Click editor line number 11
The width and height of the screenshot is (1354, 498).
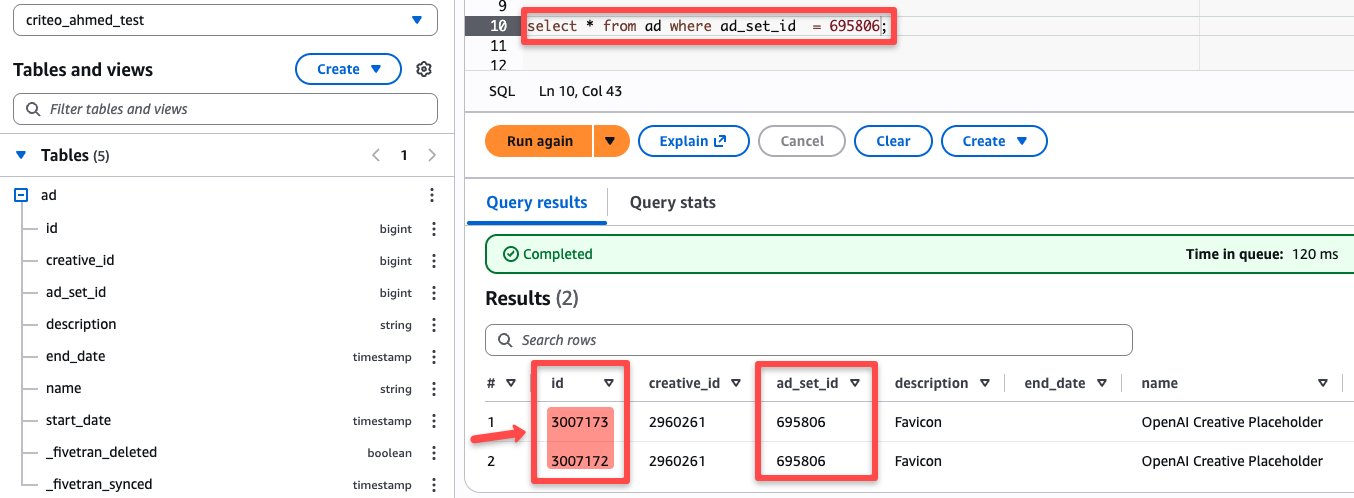pyautogui.click(x=499, y=46)
